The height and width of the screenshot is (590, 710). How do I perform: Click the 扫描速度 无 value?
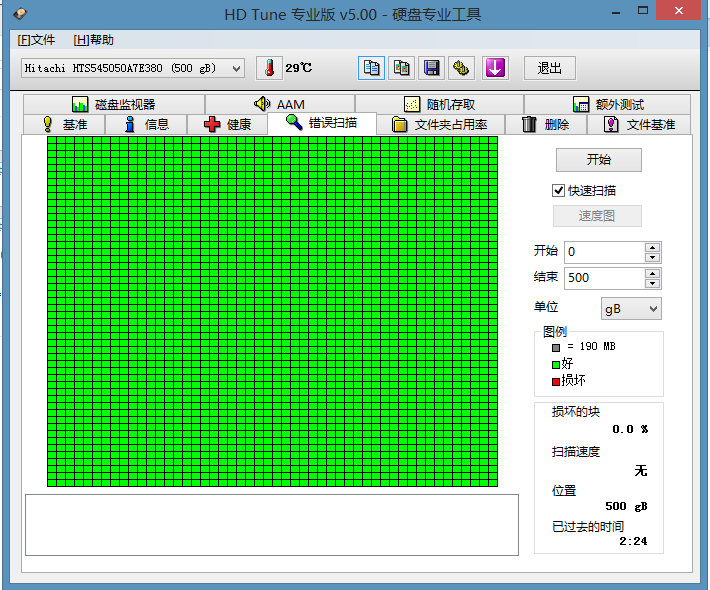[x=641, y=471]
